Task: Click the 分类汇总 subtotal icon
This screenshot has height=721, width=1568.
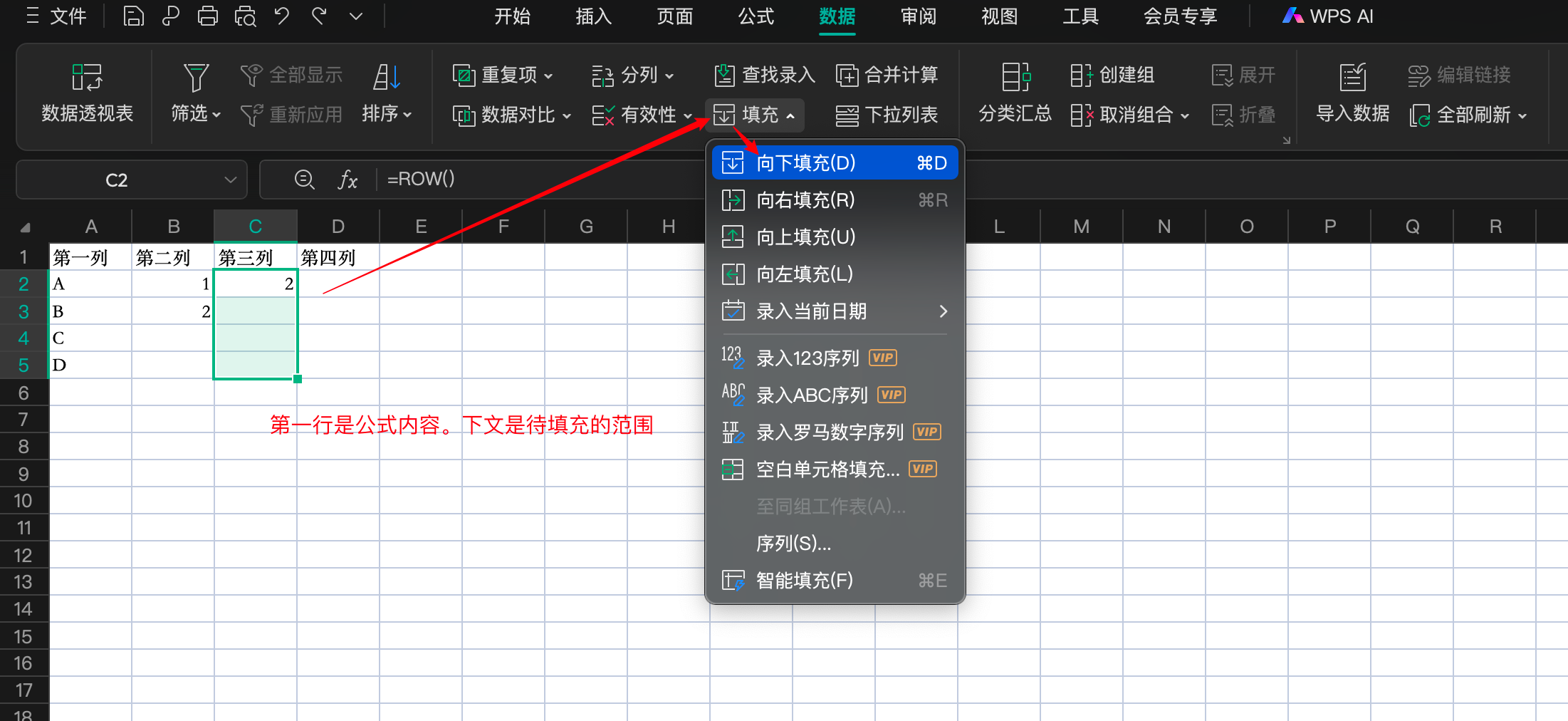Action: pyautogui.click(x=1015, y=93)
